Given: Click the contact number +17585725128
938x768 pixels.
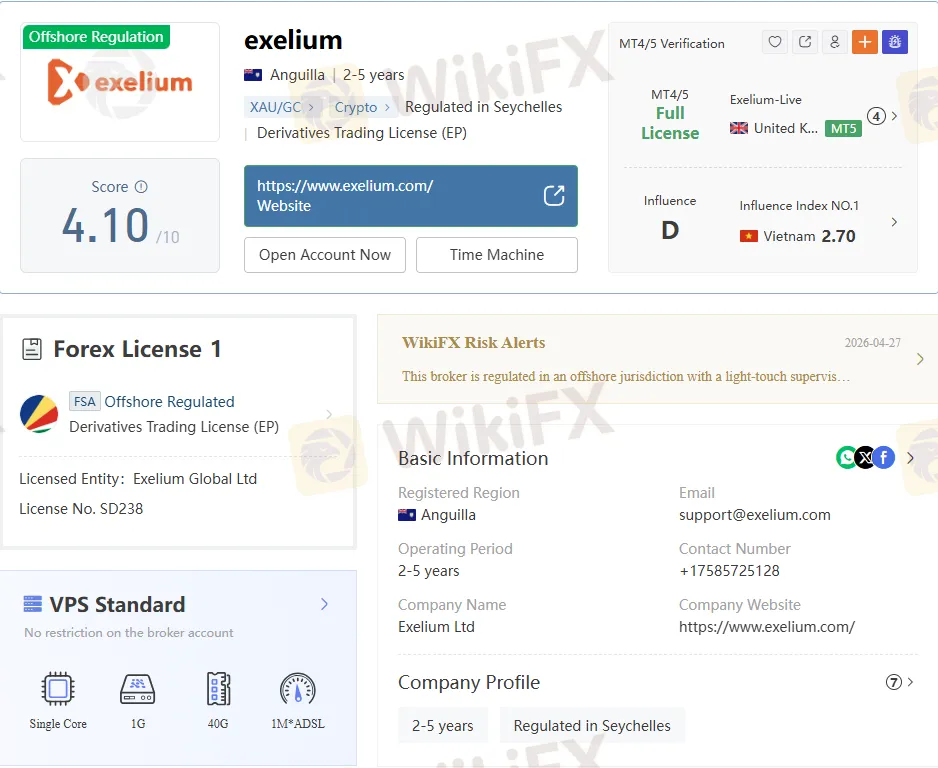Looking at the screenshot, I should [729, 571].
